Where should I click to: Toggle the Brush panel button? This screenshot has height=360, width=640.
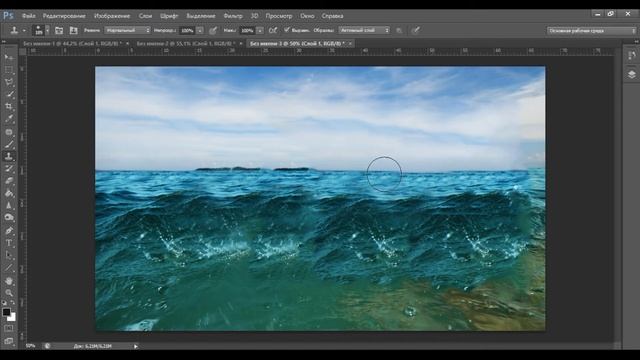(59, 30)
